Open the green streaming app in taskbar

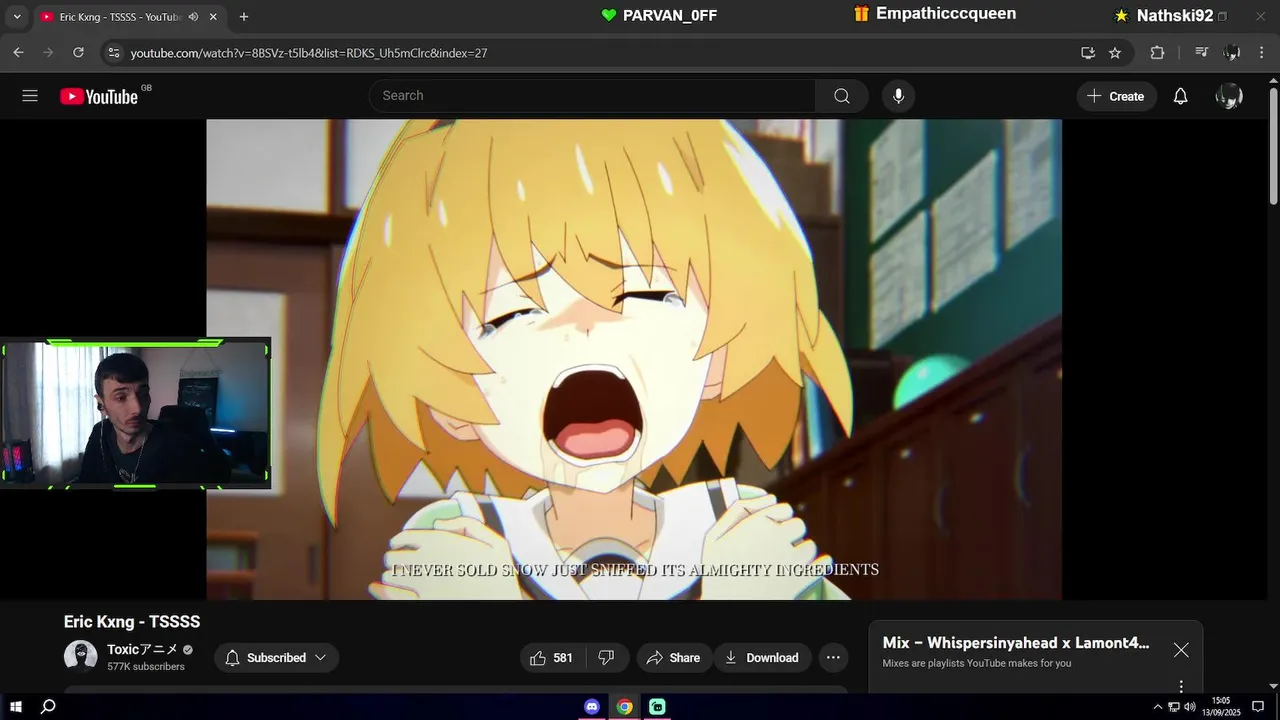pos(657,707)
